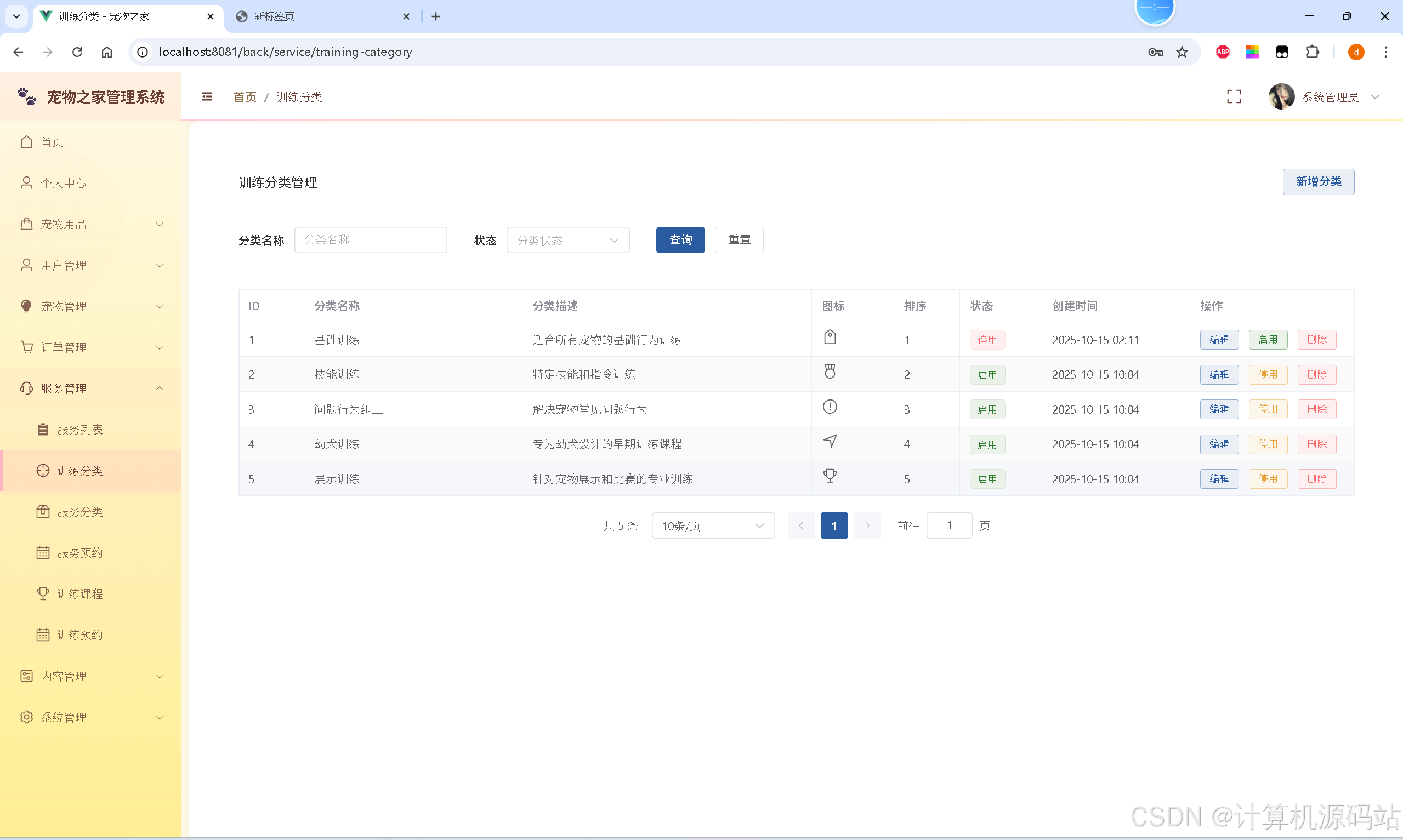Disable the 技能训练 category
Image resolution: width=1403 pixels, height=840 pixels.
pyautogui.click(x=1268, y=375)
